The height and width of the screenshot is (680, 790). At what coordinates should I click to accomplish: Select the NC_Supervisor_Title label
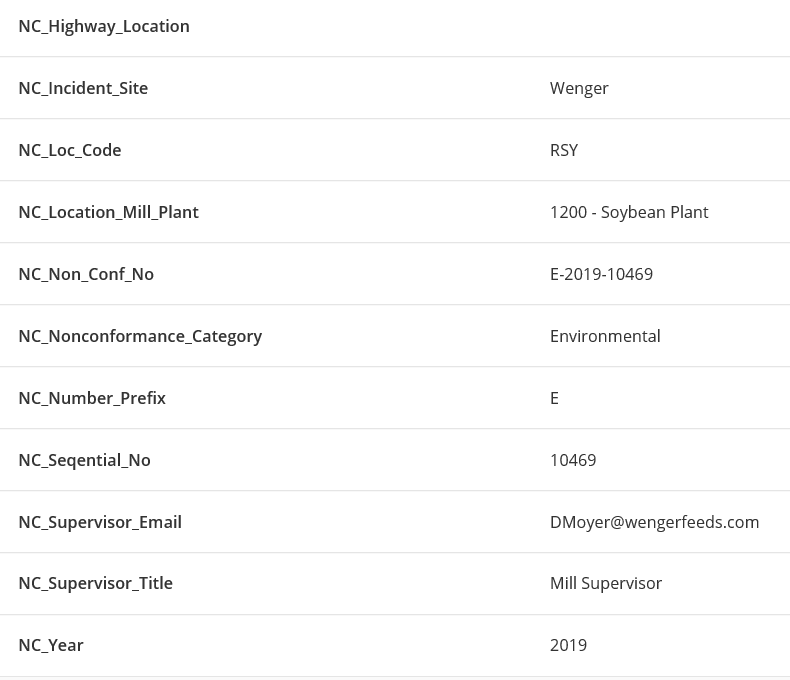[95, 583]
